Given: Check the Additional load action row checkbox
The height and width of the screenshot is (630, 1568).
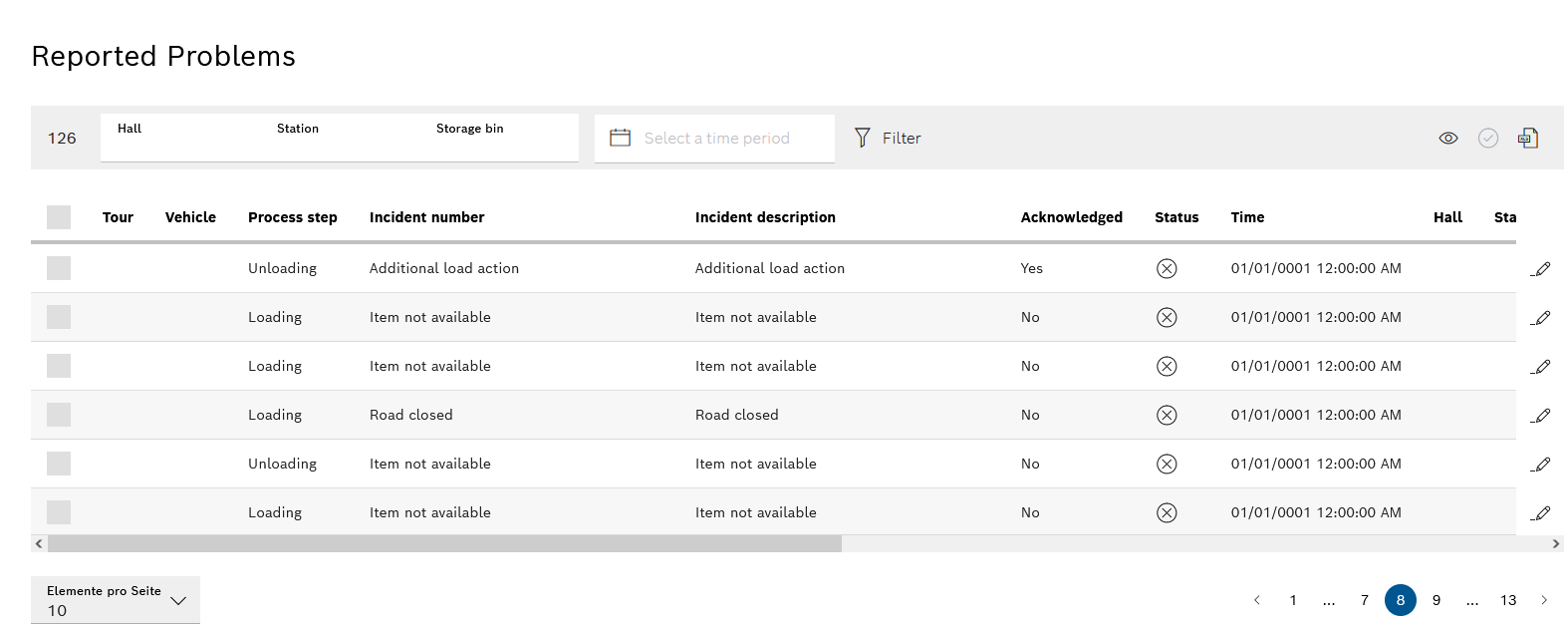Looking at the screenshot, I should [x=59, y=268].
